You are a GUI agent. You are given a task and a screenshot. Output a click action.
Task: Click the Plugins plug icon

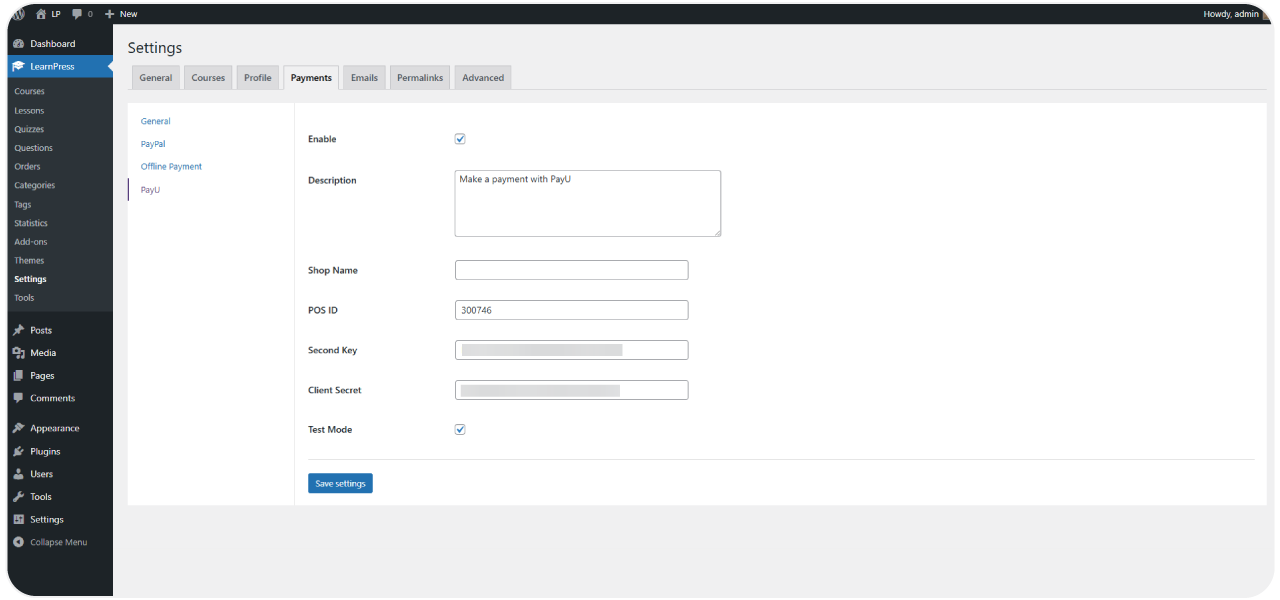19,451
